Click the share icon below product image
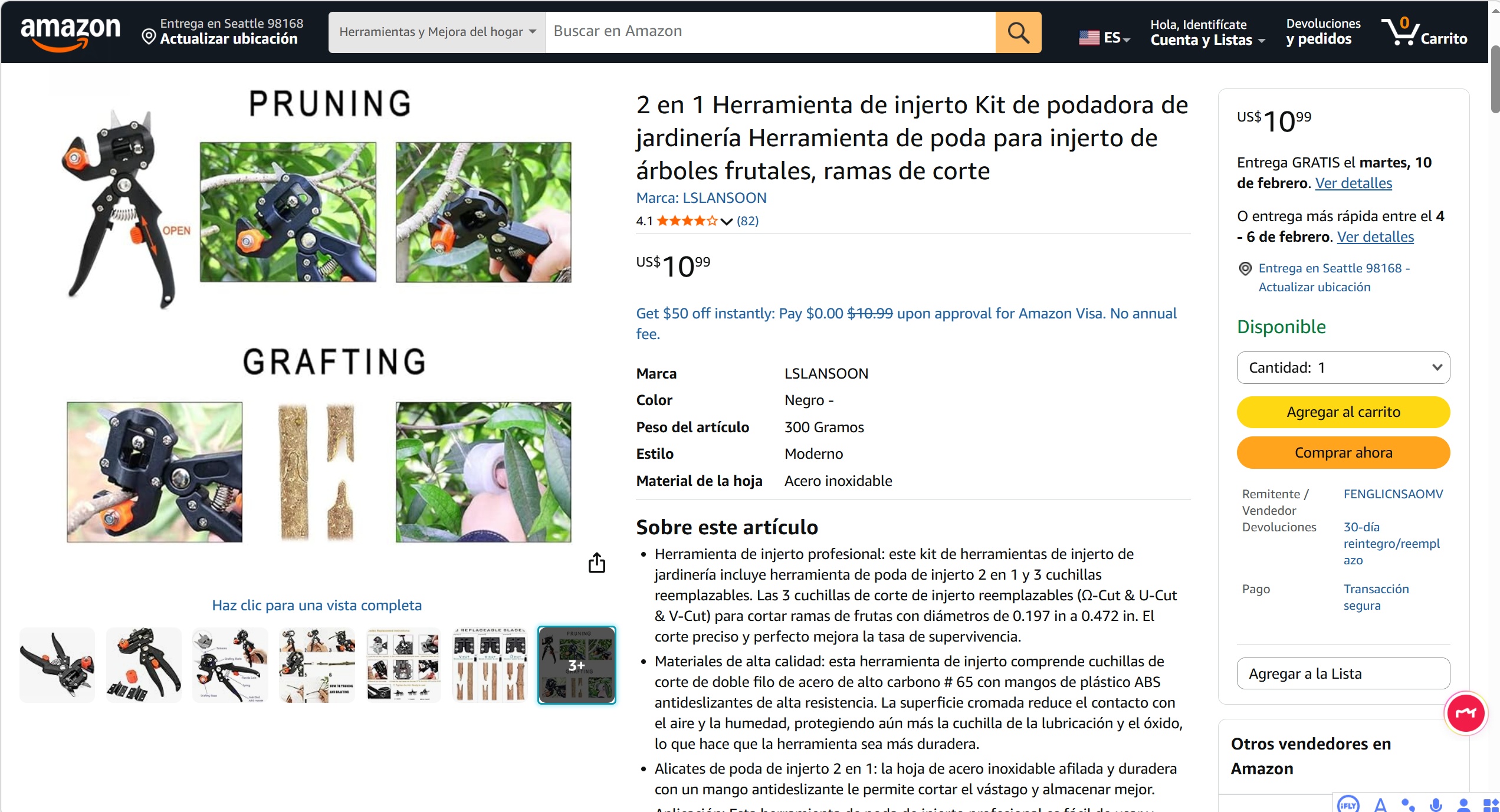This screenshot has width=1500, height=812. tap(597, 563)
